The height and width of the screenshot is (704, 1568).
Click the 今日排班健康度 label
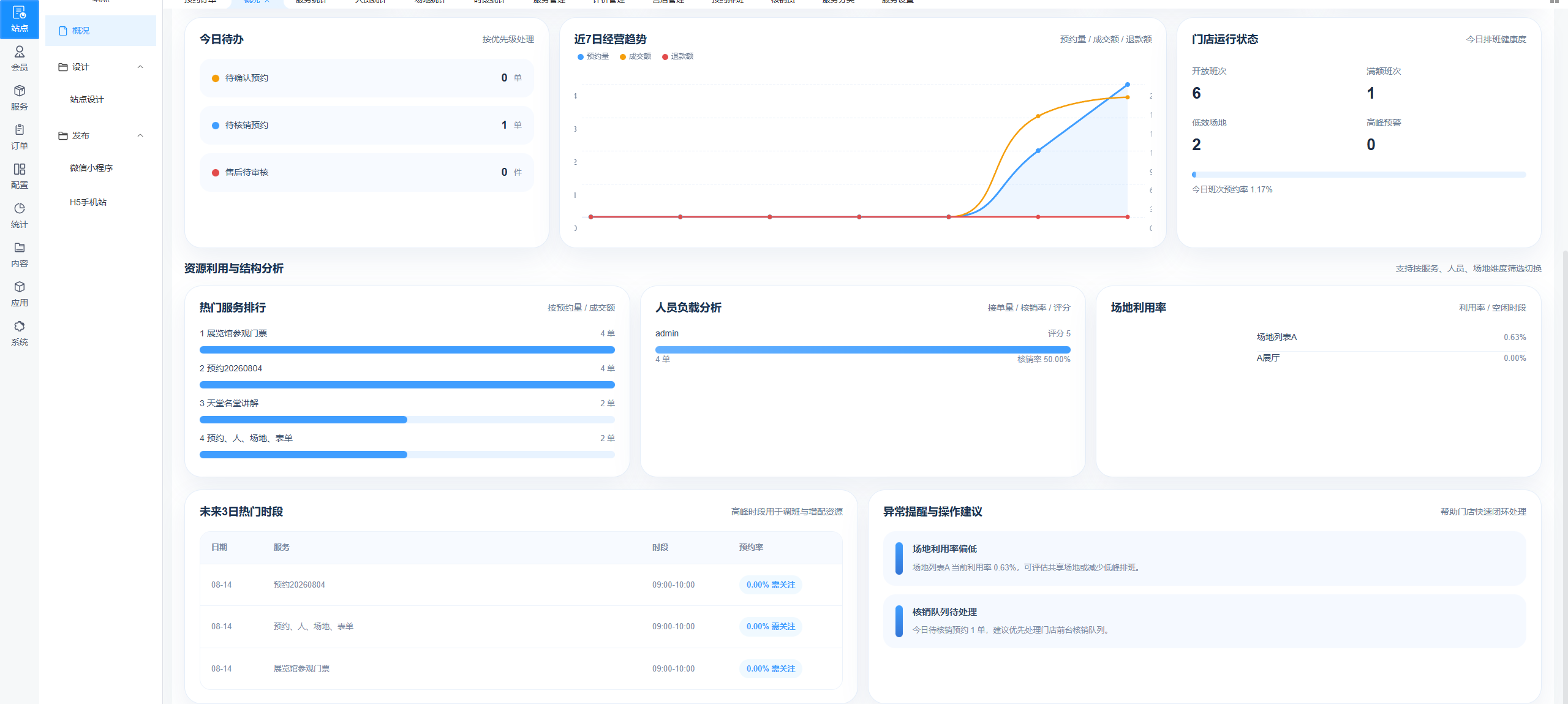coord(1496,39)
